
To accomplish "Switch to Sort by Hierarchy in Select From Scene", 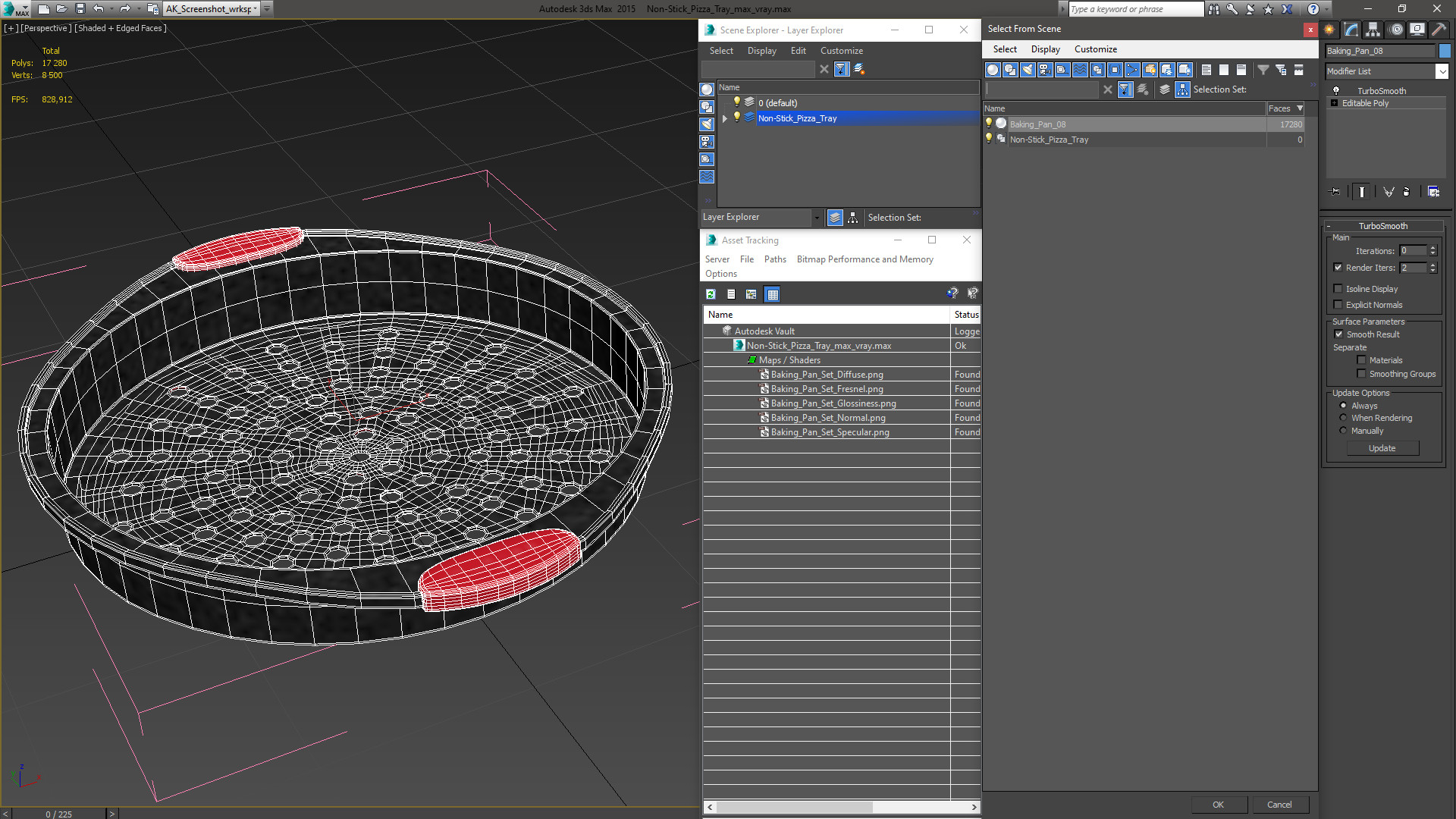I will point(1183,89).
